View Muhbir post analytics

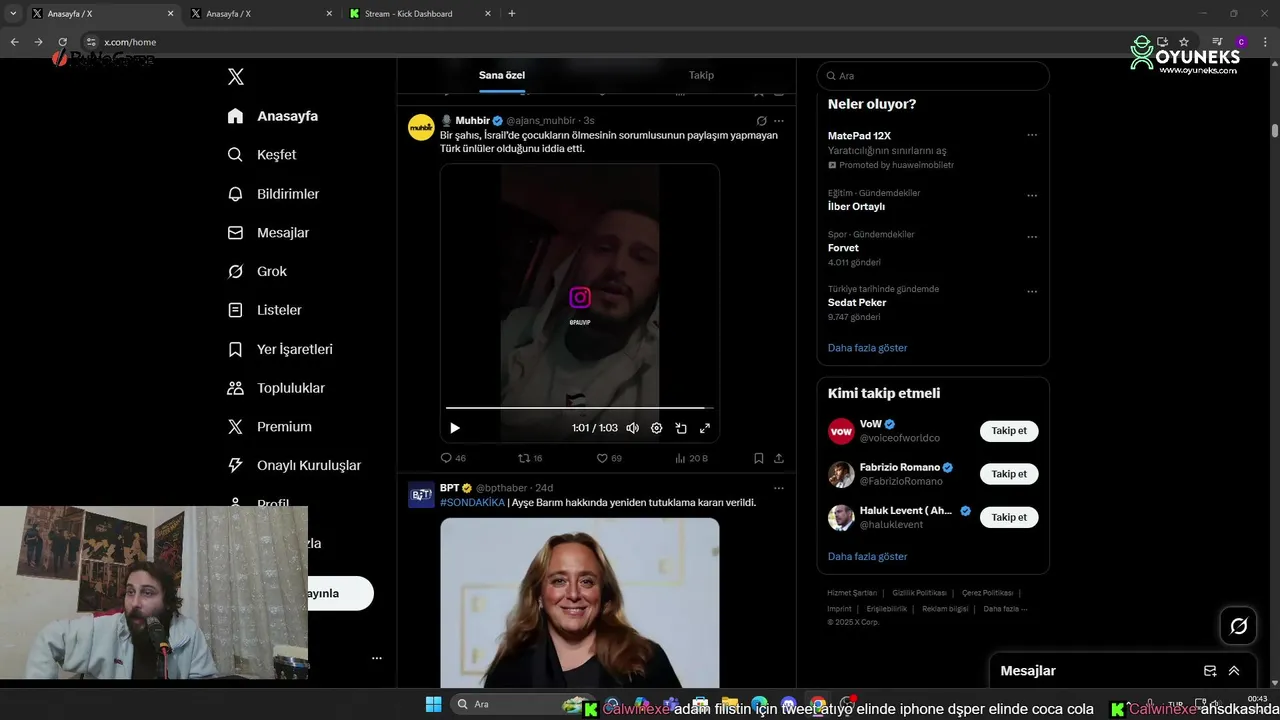[691, 458]
